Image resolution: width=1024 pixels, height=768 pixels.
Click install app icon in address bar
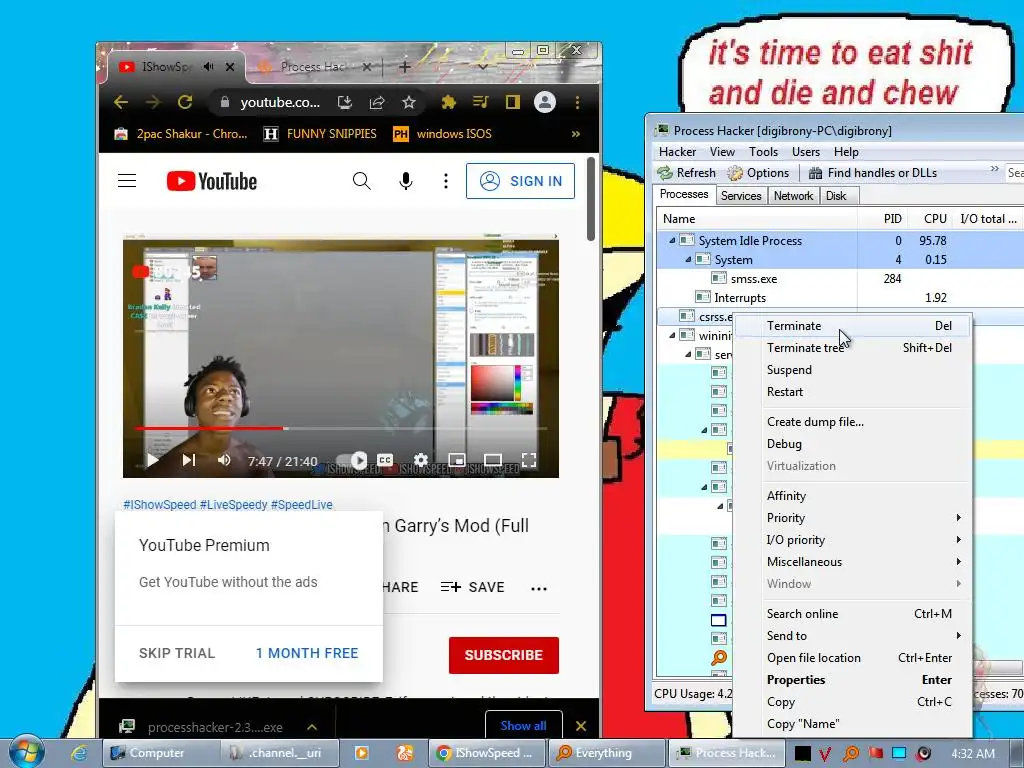[345, 102]
